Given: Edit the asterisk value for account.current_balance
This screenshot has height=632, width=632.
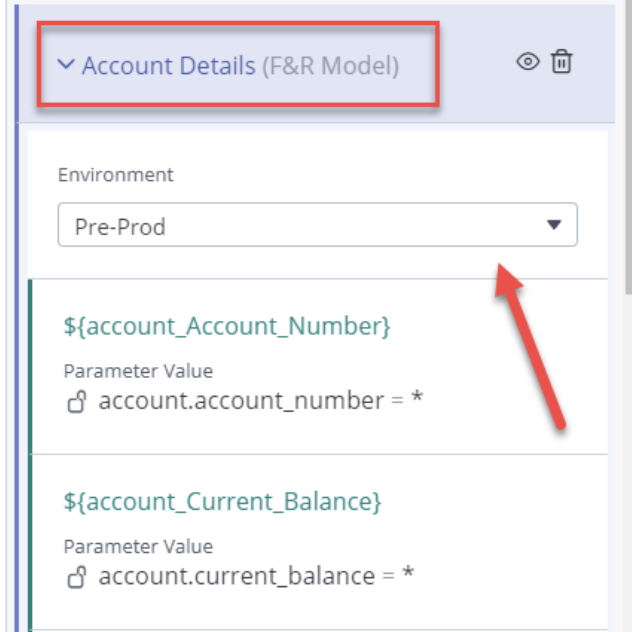Looking at the screenshot, I should [408, 573].
